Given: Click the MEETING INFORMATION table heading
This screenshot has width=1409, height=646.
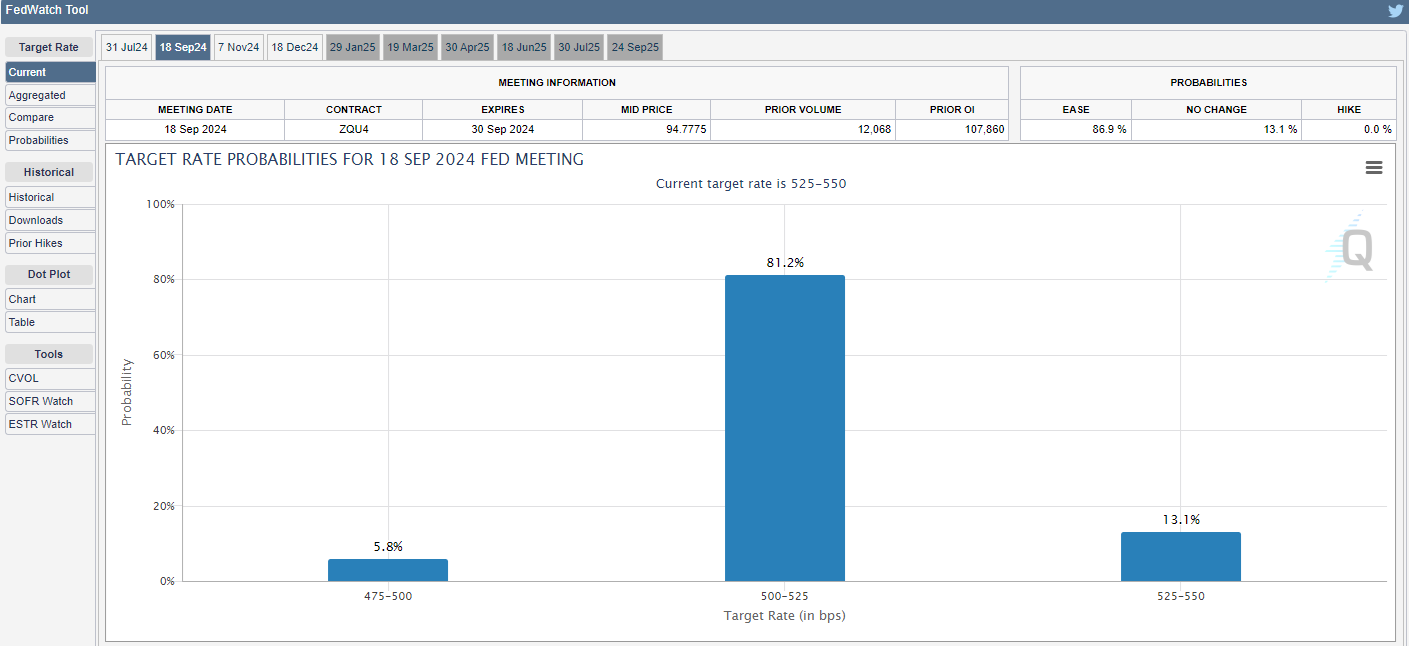Looking at the screenshot, I should click(x=557, y=82).
